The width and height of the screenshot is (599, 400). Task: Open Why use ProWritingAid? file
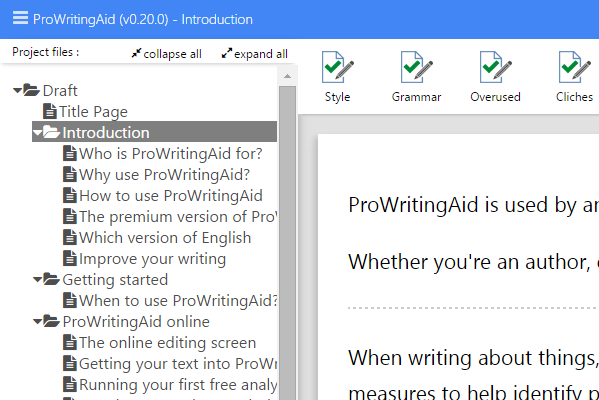click(164, 175)
